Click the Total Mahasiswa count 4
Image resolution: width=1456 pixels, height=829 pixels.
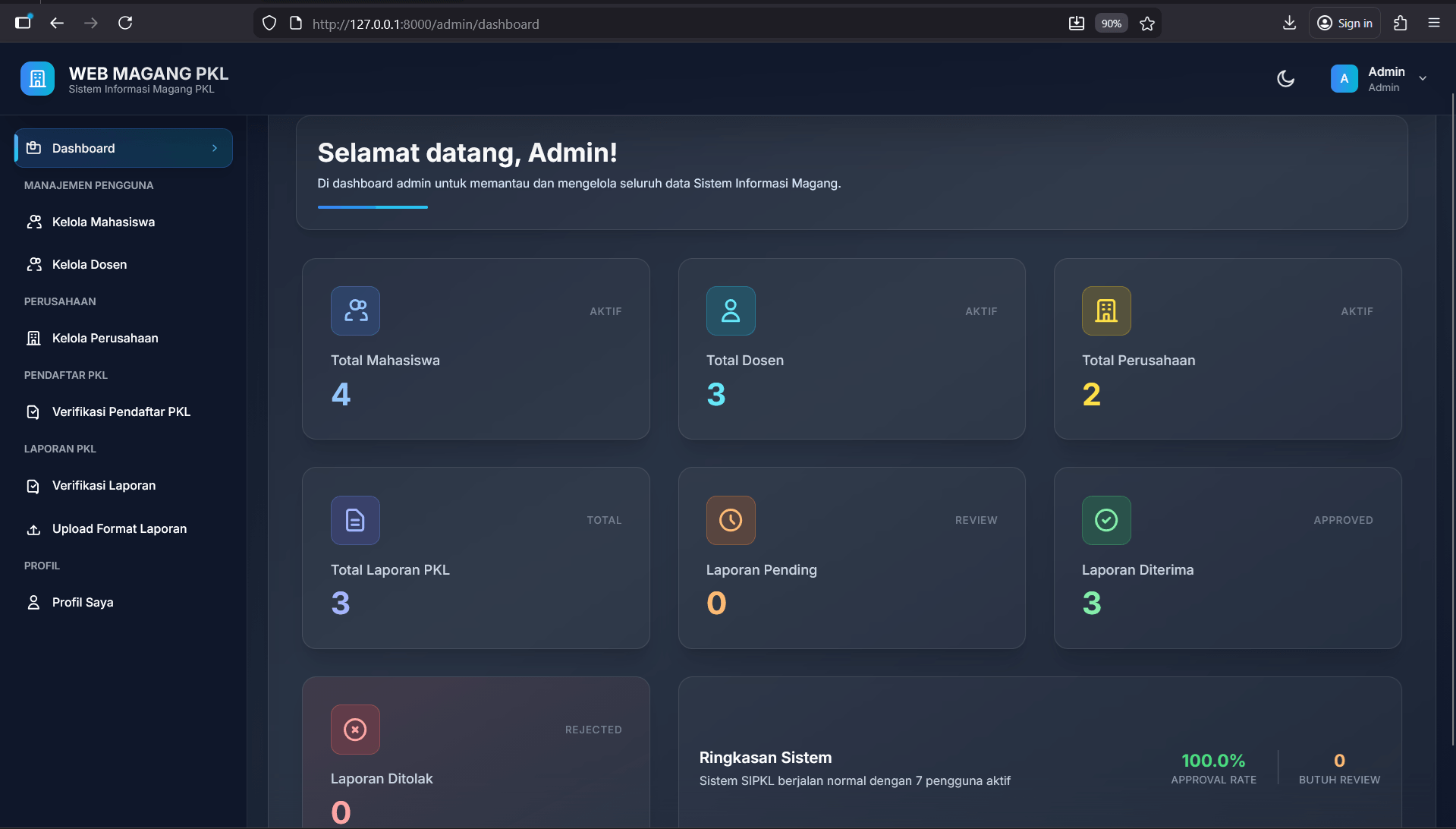click(341, 394)
